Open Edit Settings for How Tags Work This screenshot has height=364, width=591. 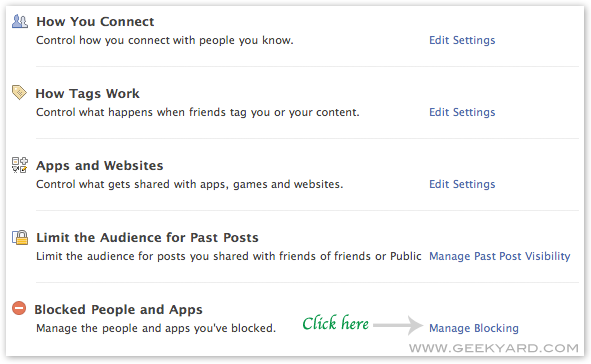(x=462, y=112)
